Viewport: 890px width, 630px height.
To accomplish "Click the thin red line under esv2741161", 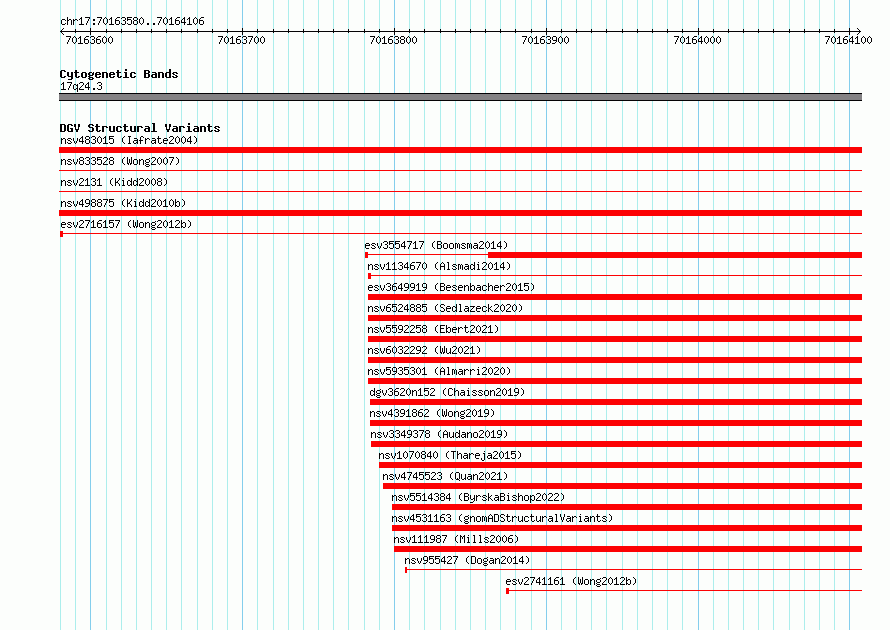I will 684,590.
